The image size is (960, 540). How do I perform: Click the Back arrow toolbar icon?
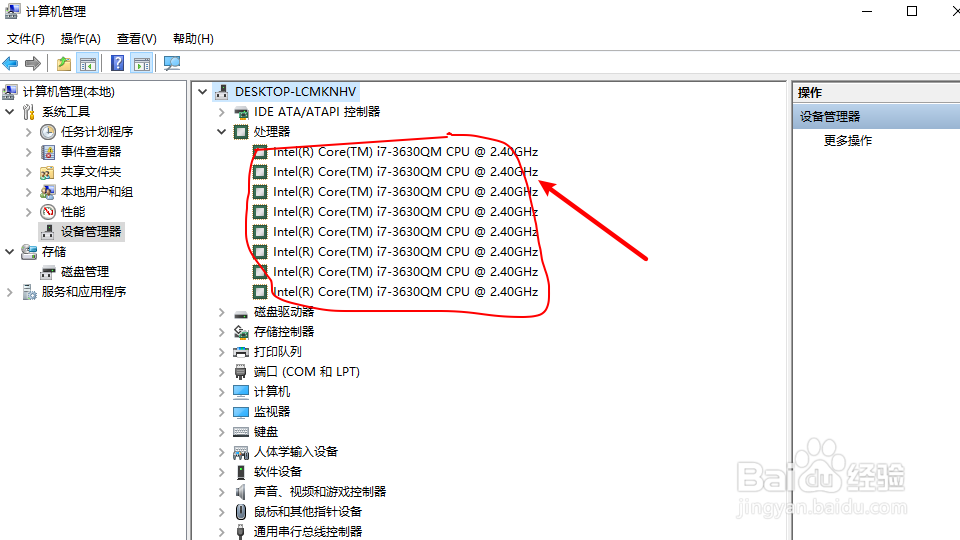pyautogui.click(x=10, y=63)
